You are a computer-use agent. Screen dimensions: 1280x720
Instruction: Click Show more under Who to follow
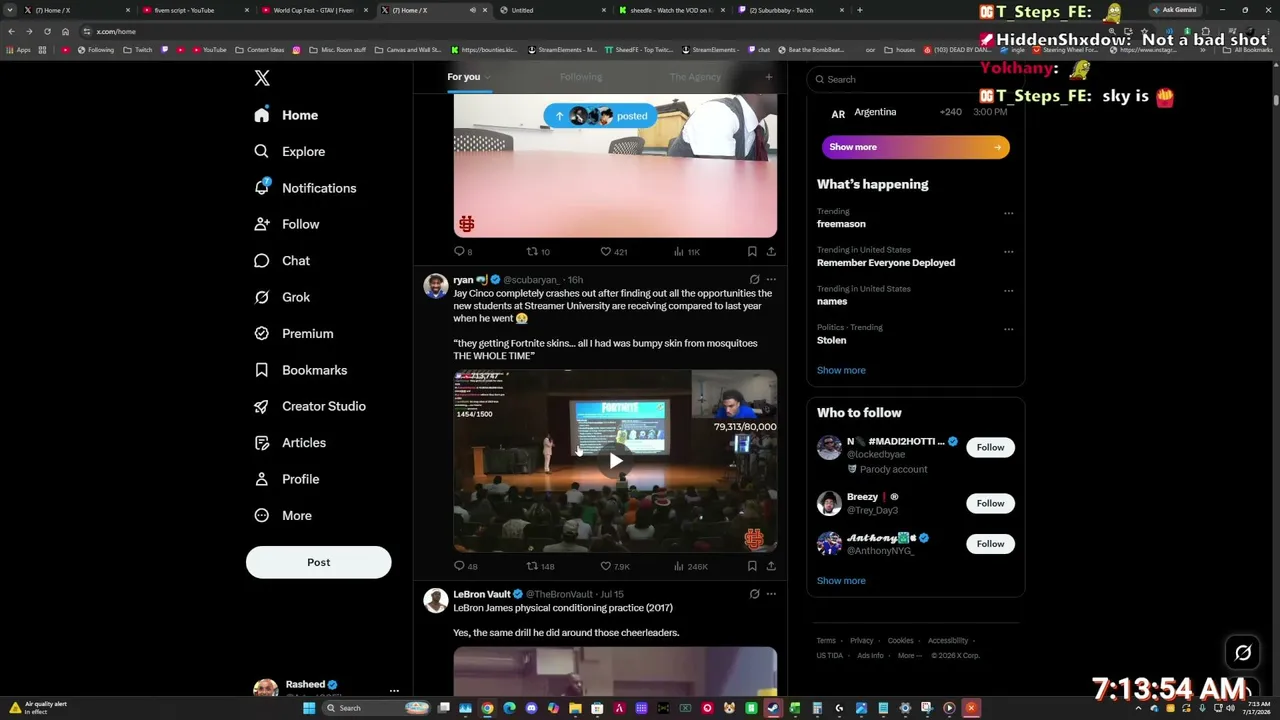[x=841, y=581]
